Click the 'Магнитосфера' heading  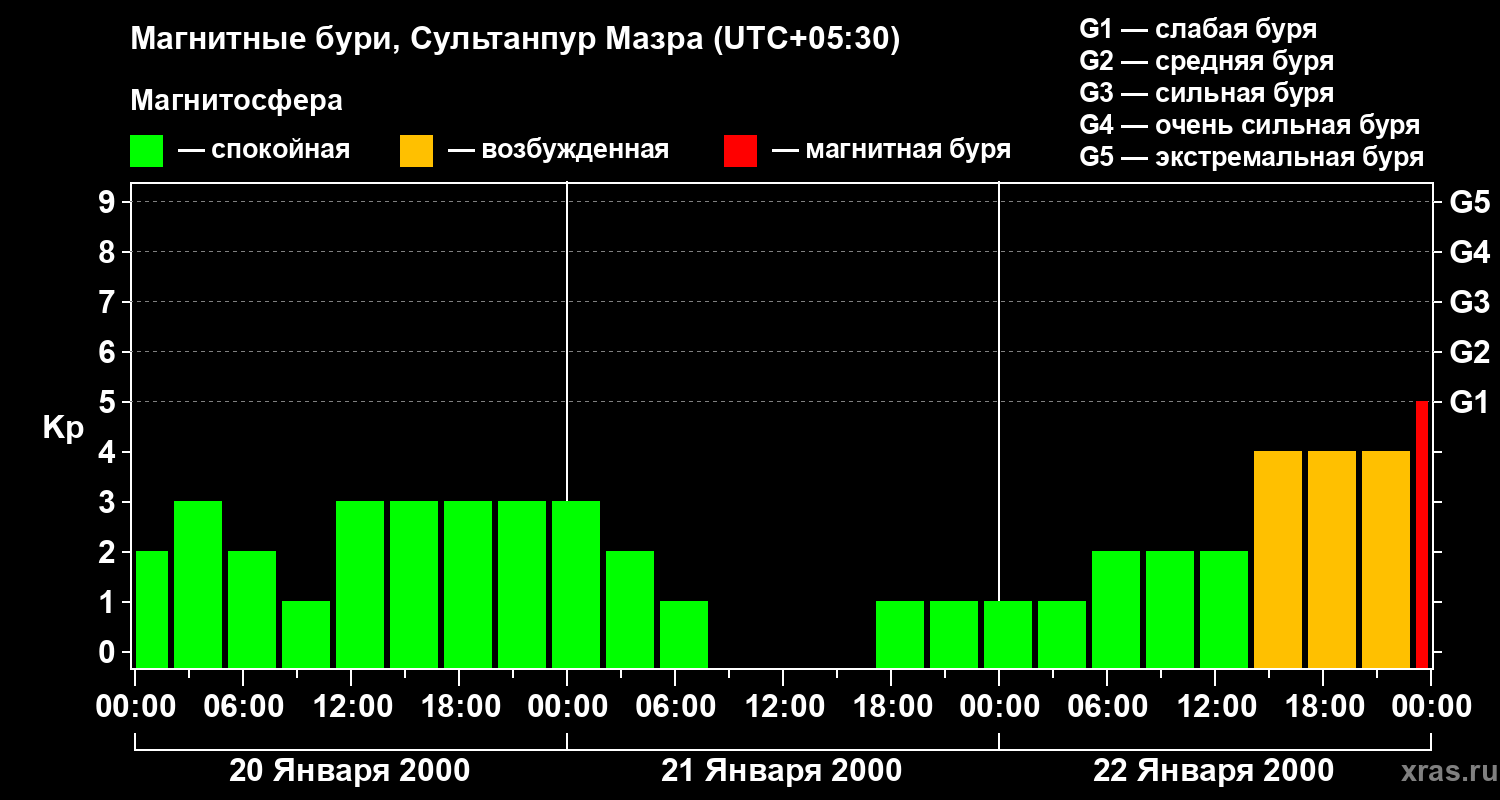236,101
